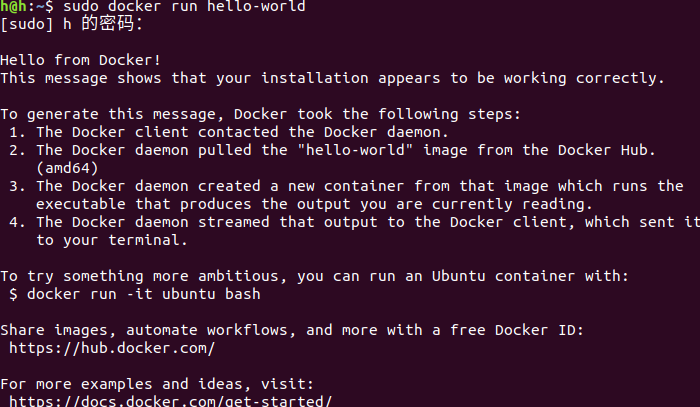Image resolution: width=700 pixels, height=407 pixels.
Task: Click the 'installation appears to be working correctly' text
Action: tap(463, 78)
